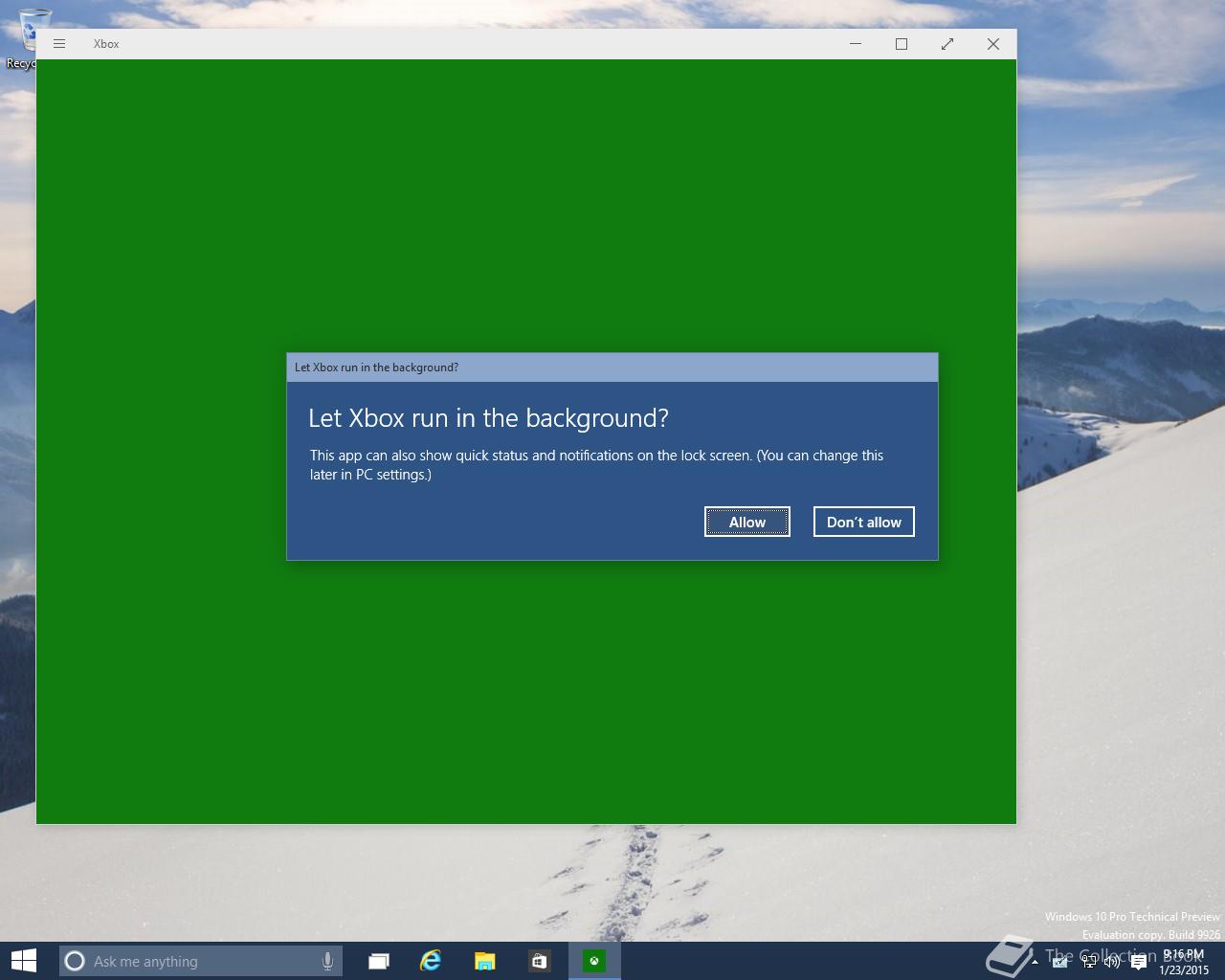Maximize the Xbox window
This screenshot has height=980, width=1225.
pyautogui.click(x=902, y=44)
